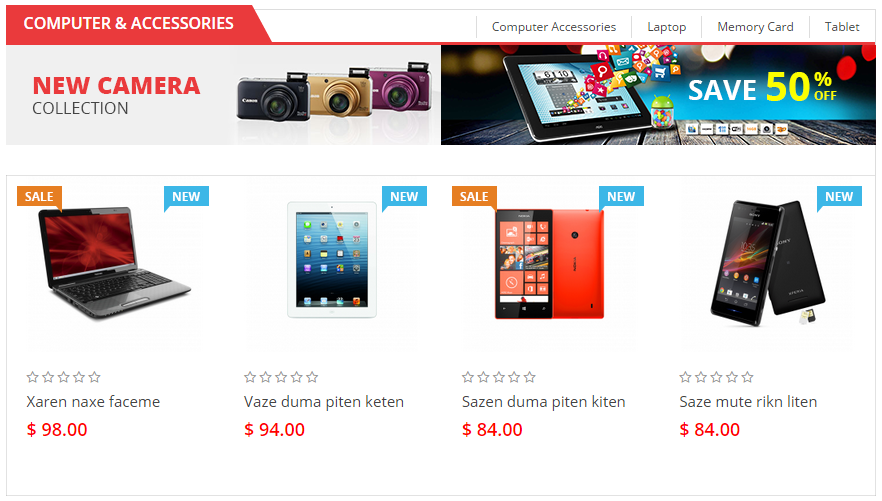Click the NEW badge on the Sony Xperia
The image size is (882, 501).
point(839,196)
